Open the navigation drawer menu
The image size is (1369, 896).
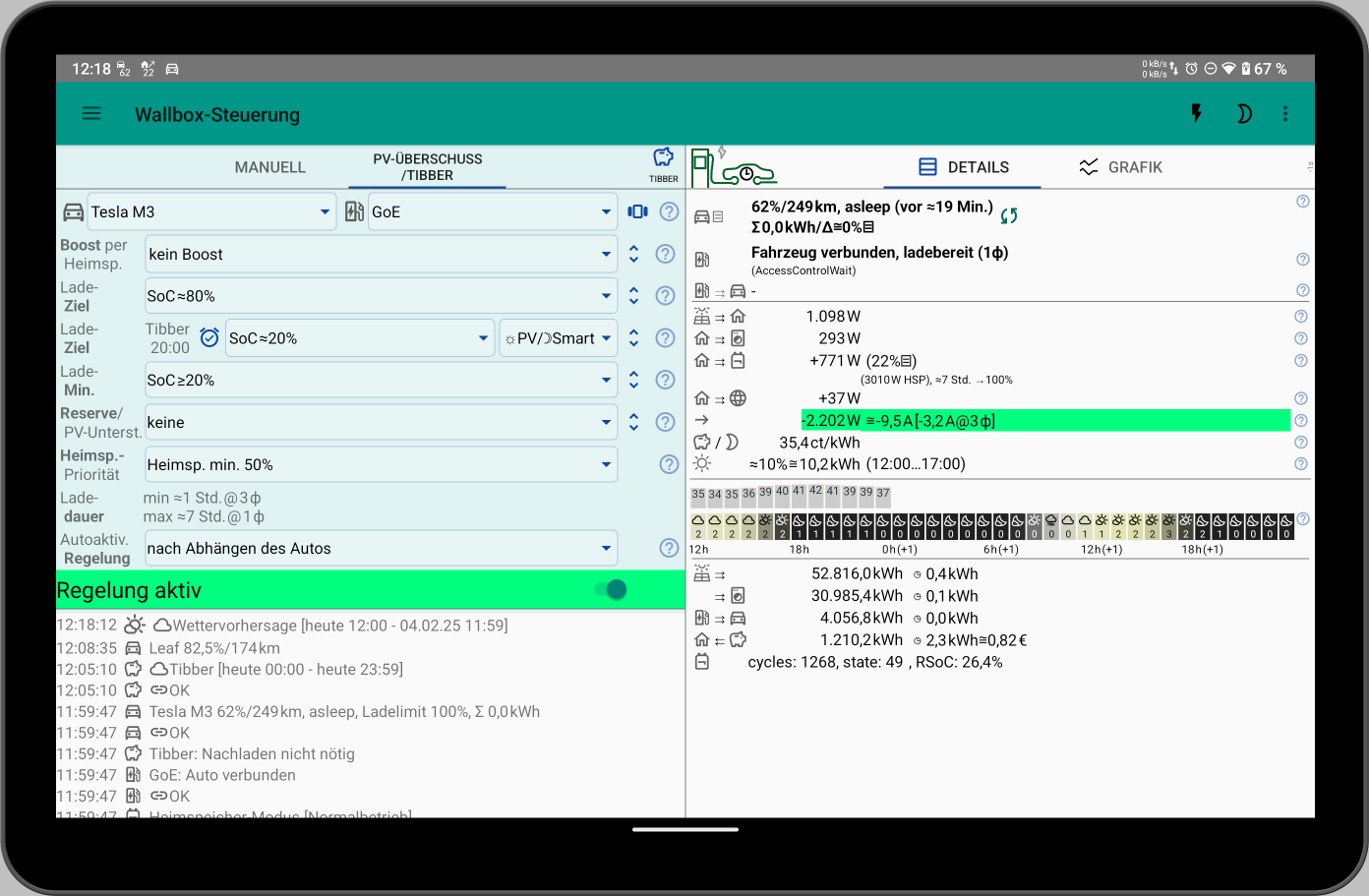pos(90,113)
